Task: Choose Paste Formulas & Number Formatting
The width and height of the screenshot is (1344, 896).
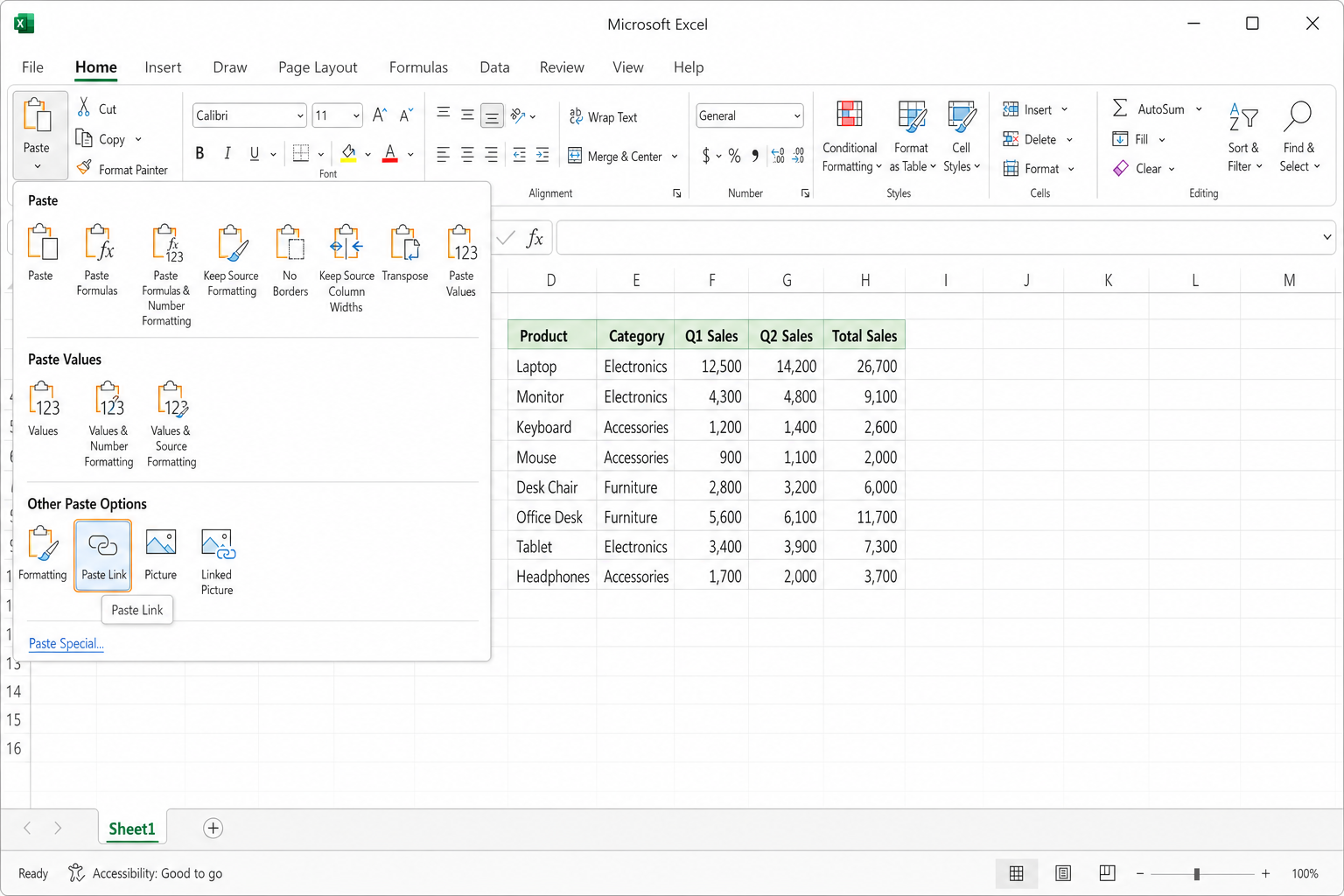Action: point(166,275)
